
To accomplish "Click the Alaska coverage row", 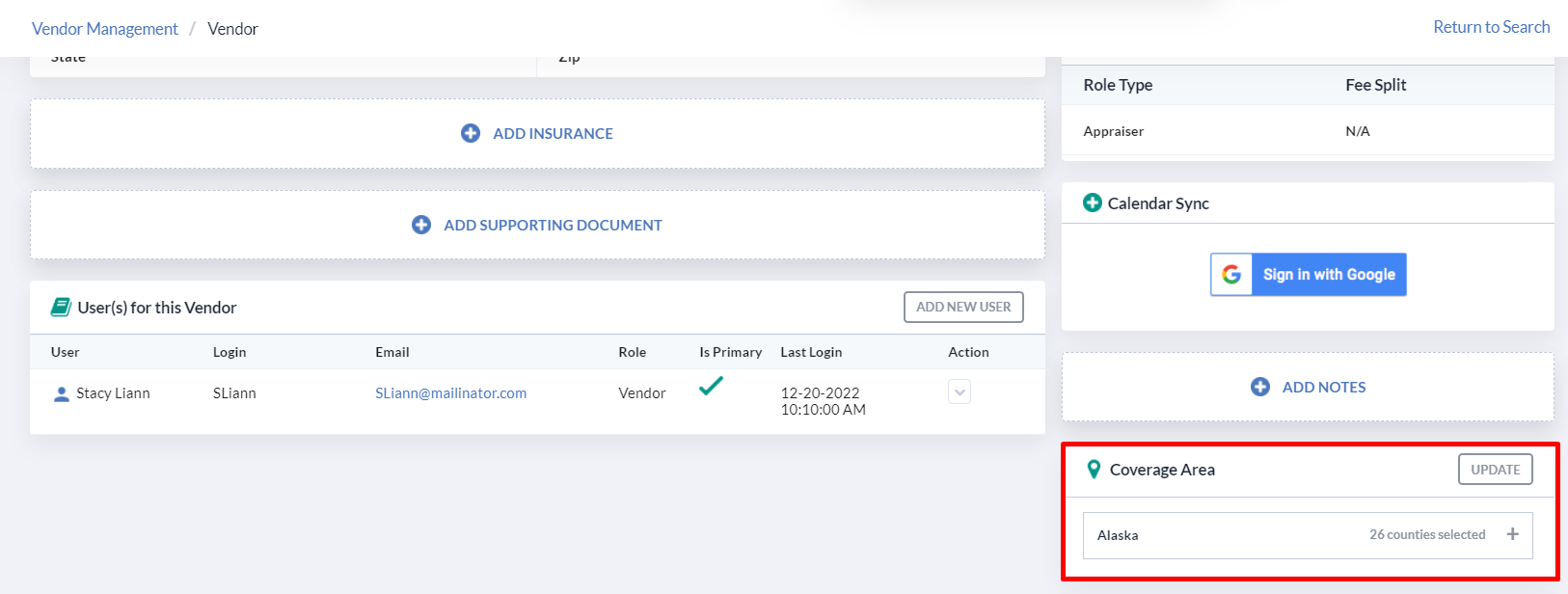I will [x=1309, y=535].
